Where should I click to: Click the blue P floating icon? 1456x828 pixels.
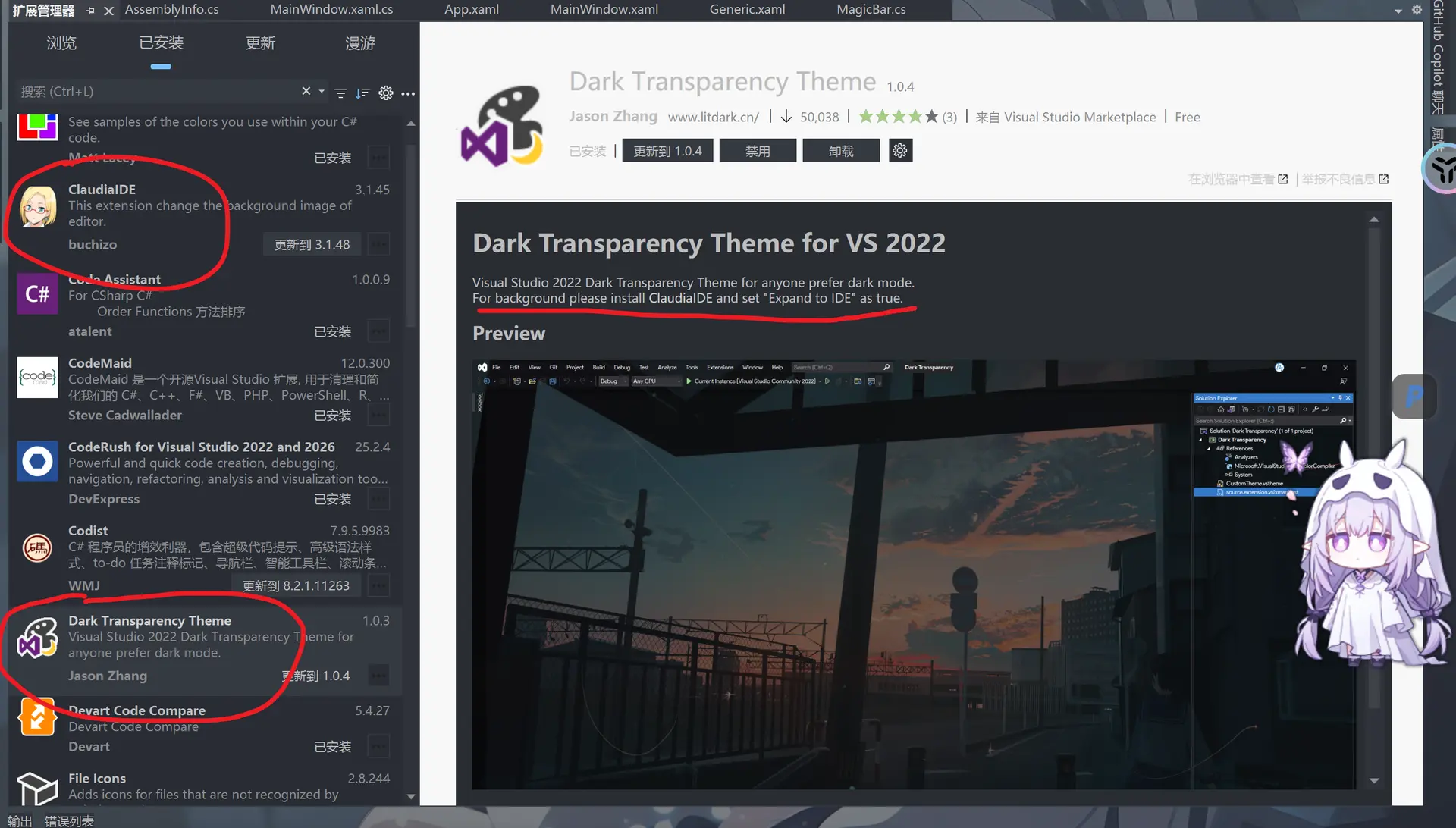[x=1414, y=397]
